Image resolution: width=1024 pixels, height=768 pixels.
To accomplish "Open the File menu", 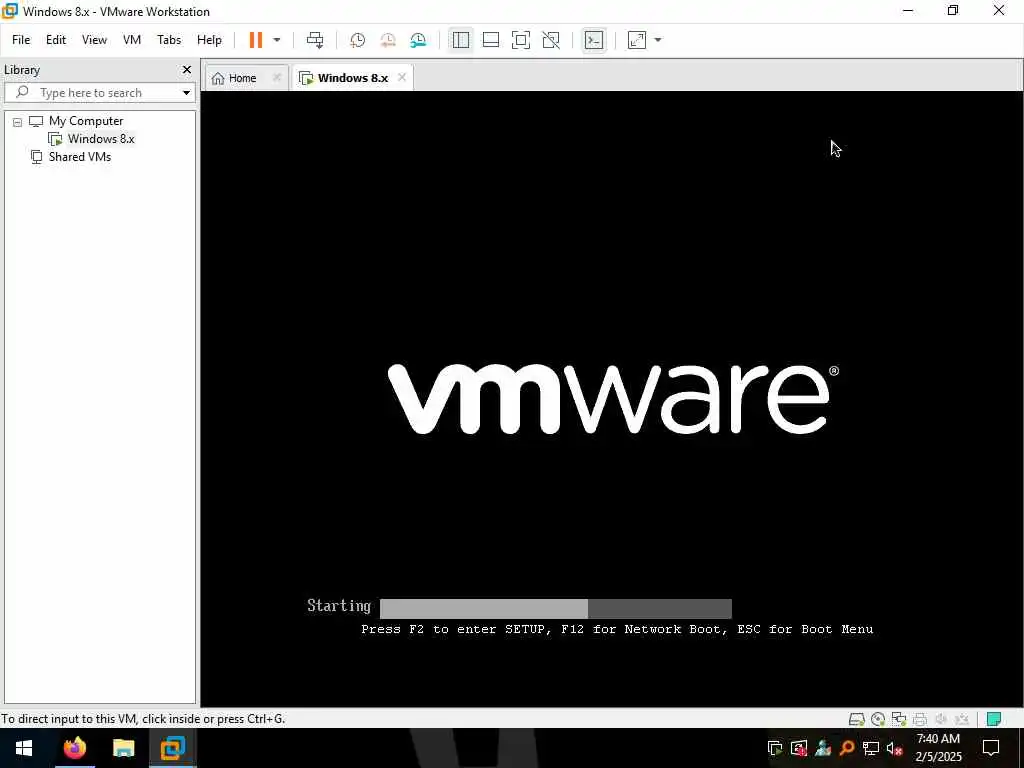I will coord(21,40).
